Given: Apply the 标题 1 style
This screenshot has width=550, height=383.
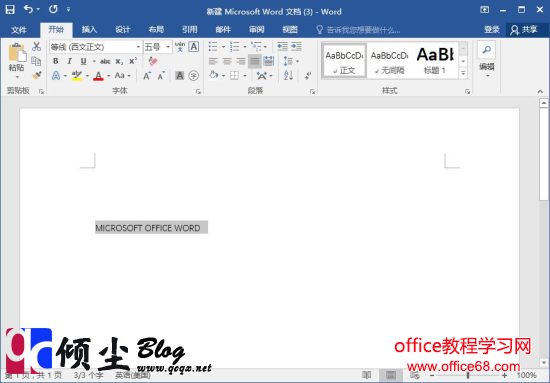Looking at the screenshot, I should pyautogui.click(x=435, y=60).
